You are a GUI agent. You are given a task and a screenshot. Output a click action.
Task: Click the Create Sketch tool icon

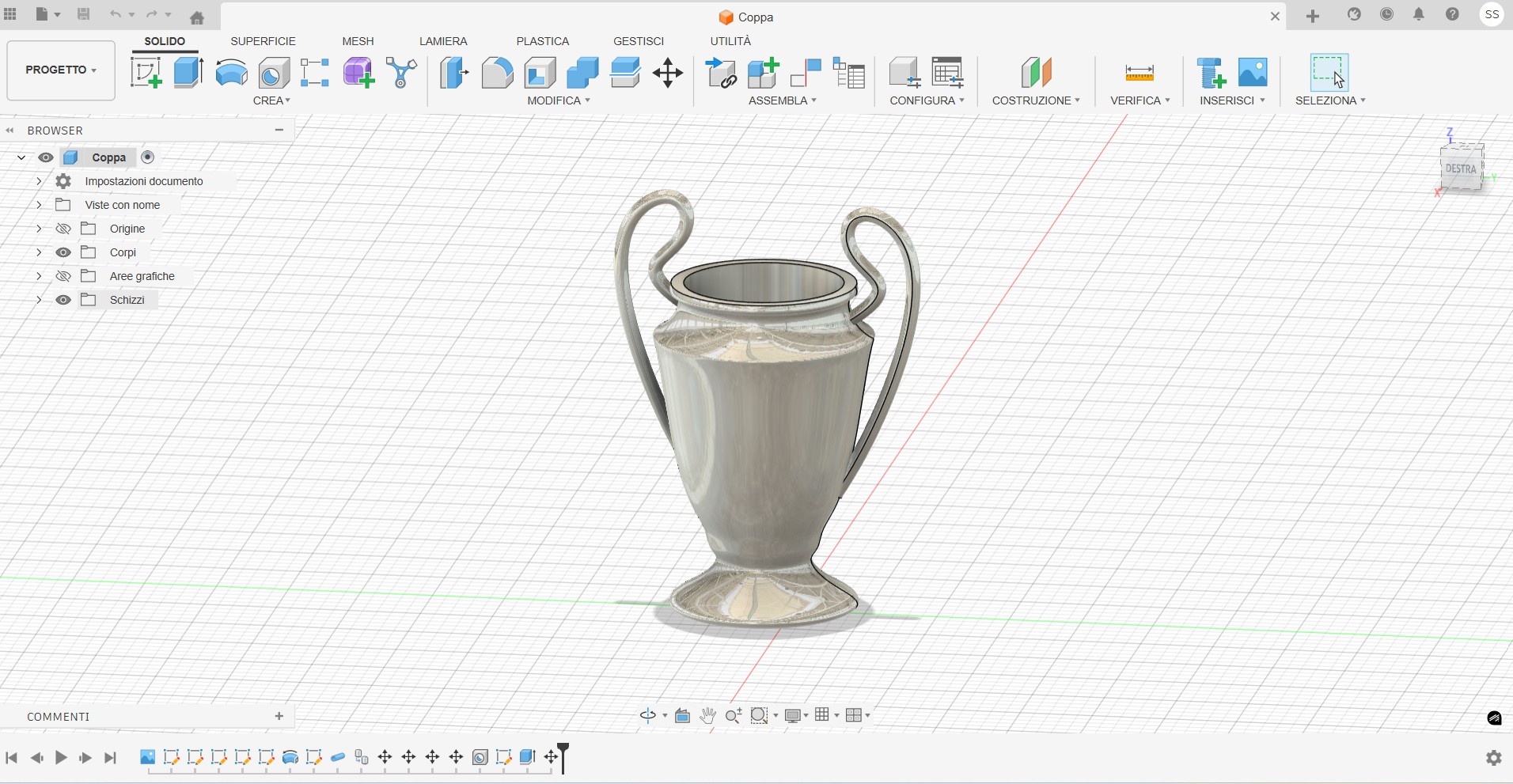(x=146, y=73)
